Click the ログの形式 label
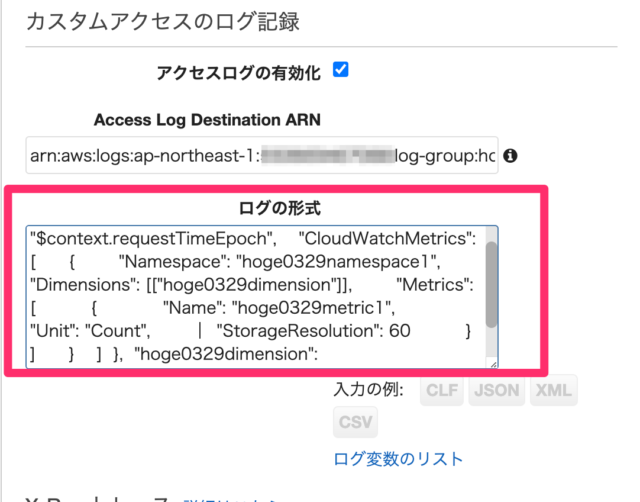640x502 pixels. [280, 208]
